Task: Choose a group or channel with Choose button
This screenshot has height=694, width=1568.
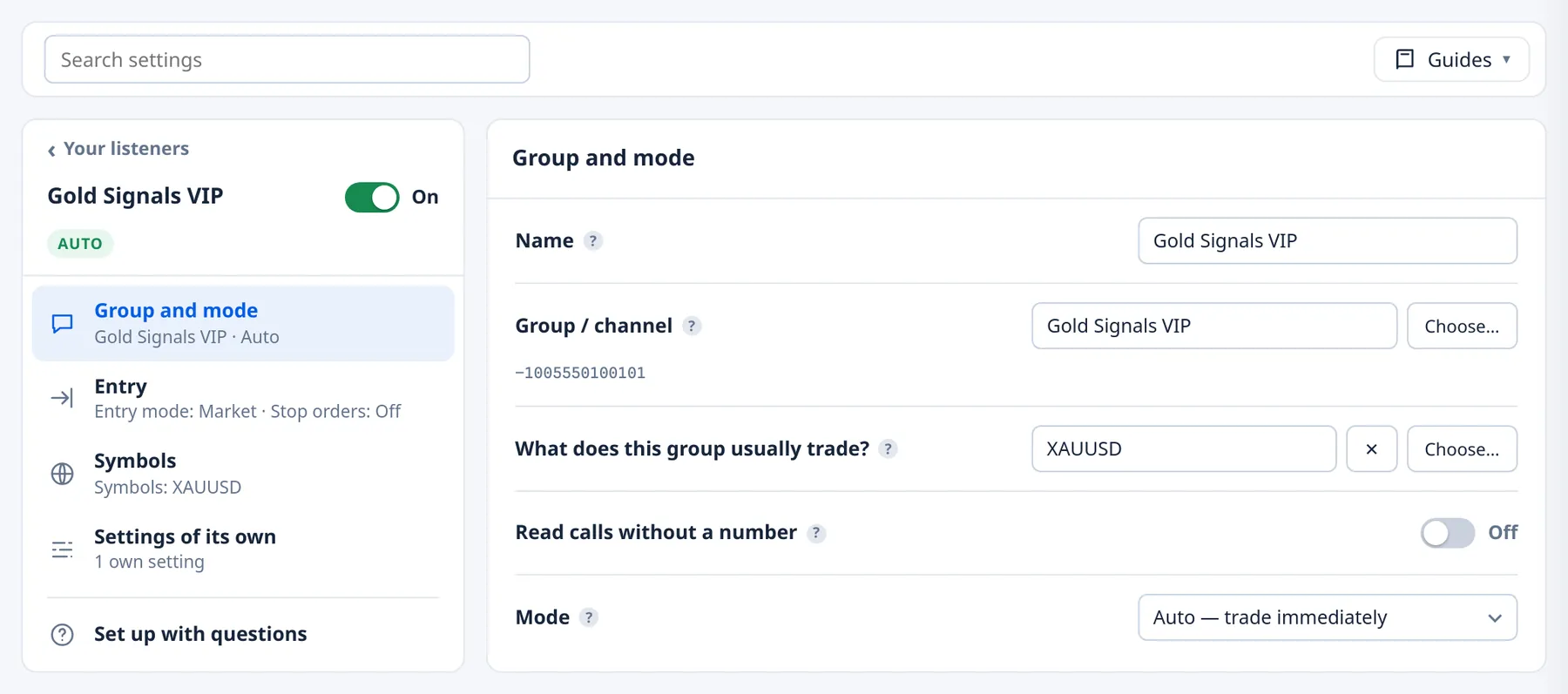Action: point(1462,327)
